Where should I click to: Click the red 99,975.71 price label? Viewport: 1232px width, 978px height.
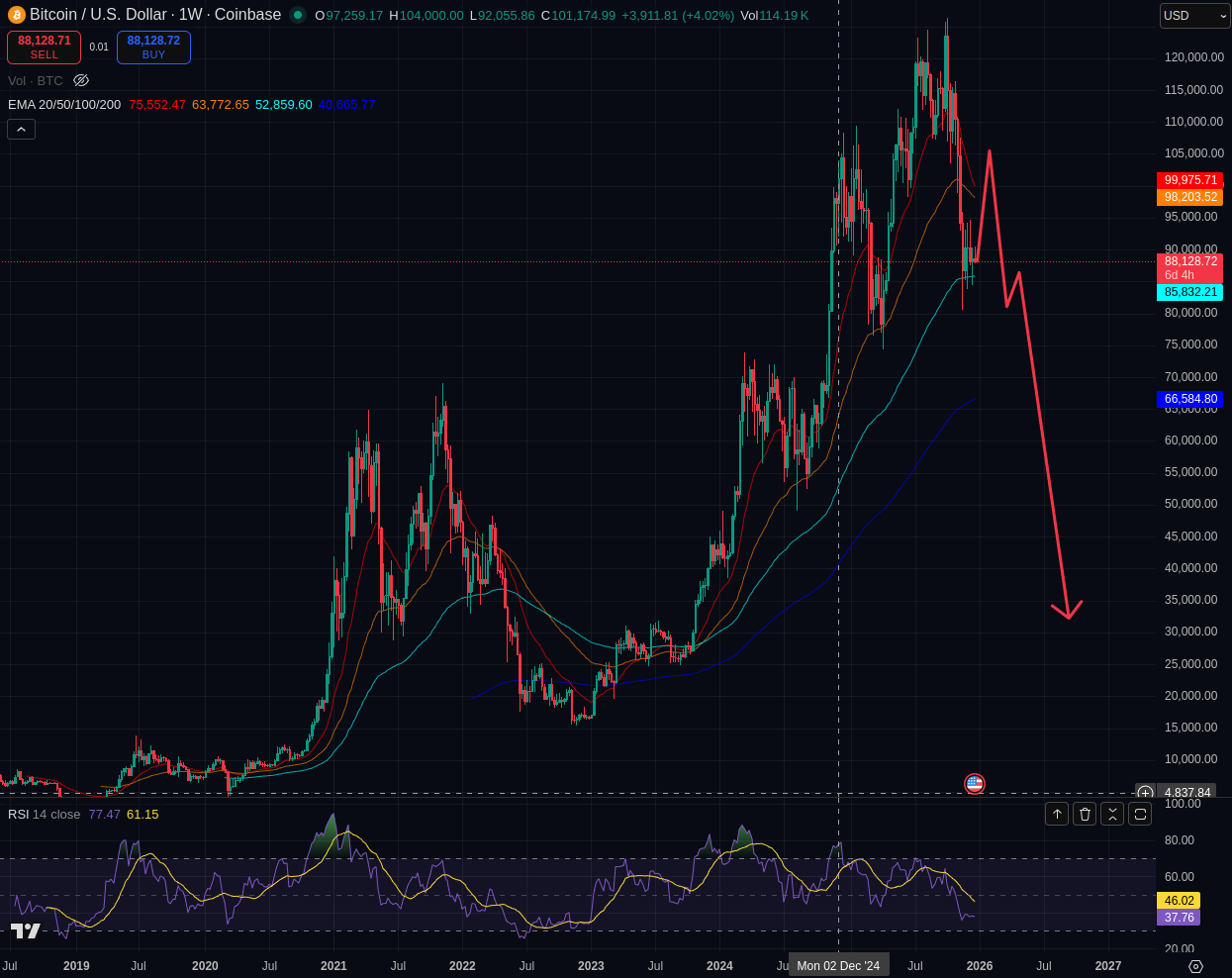pos(1189,180)
